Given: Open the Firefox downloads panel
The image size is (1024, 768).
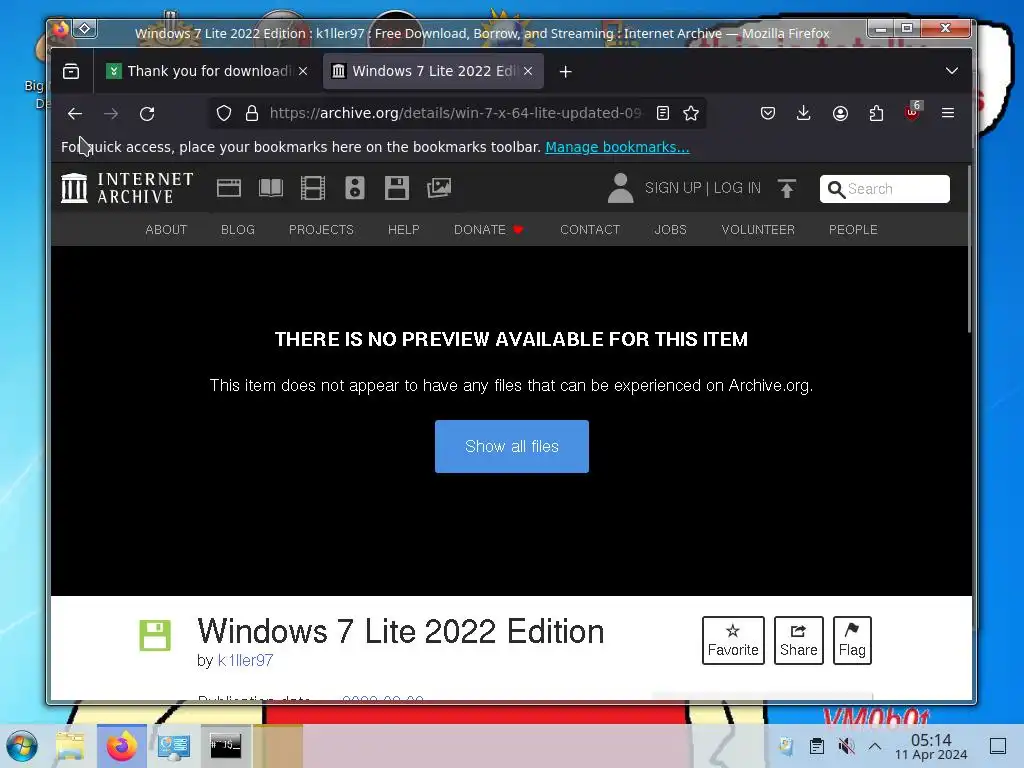Looking at the screenshot, I should [x=804, y=114].
